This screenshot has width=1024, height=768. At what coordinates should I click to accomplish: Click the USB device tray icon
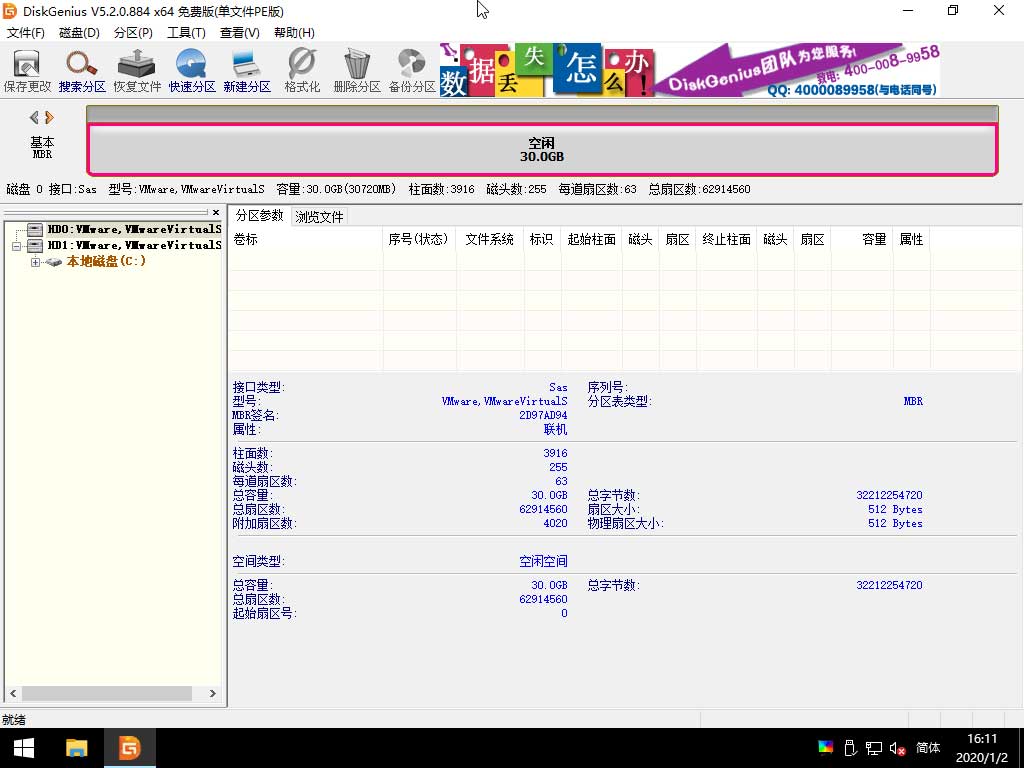tap(850, 748)
